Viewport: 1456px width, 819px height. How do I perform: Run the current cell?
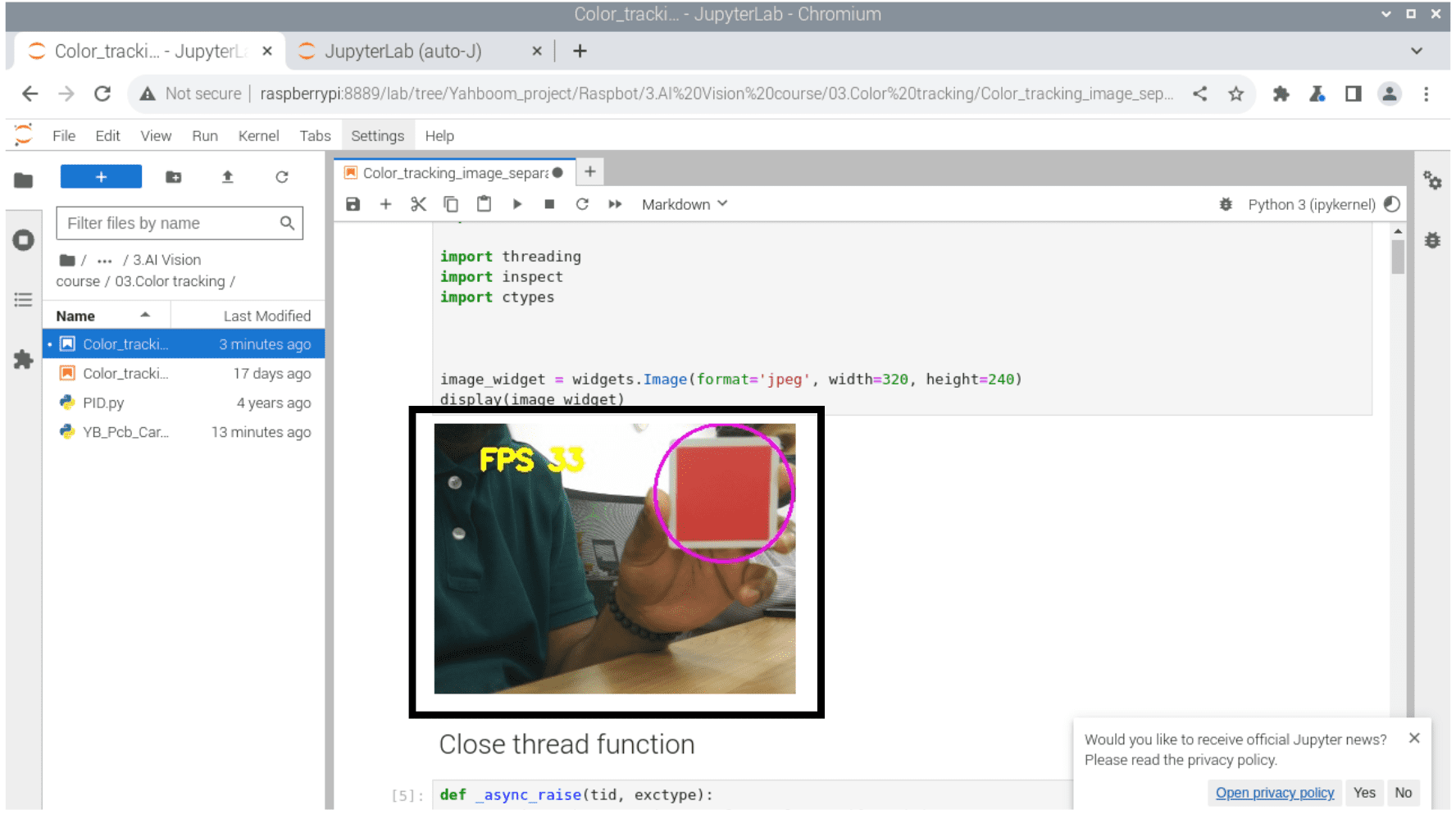click(516, 204)
